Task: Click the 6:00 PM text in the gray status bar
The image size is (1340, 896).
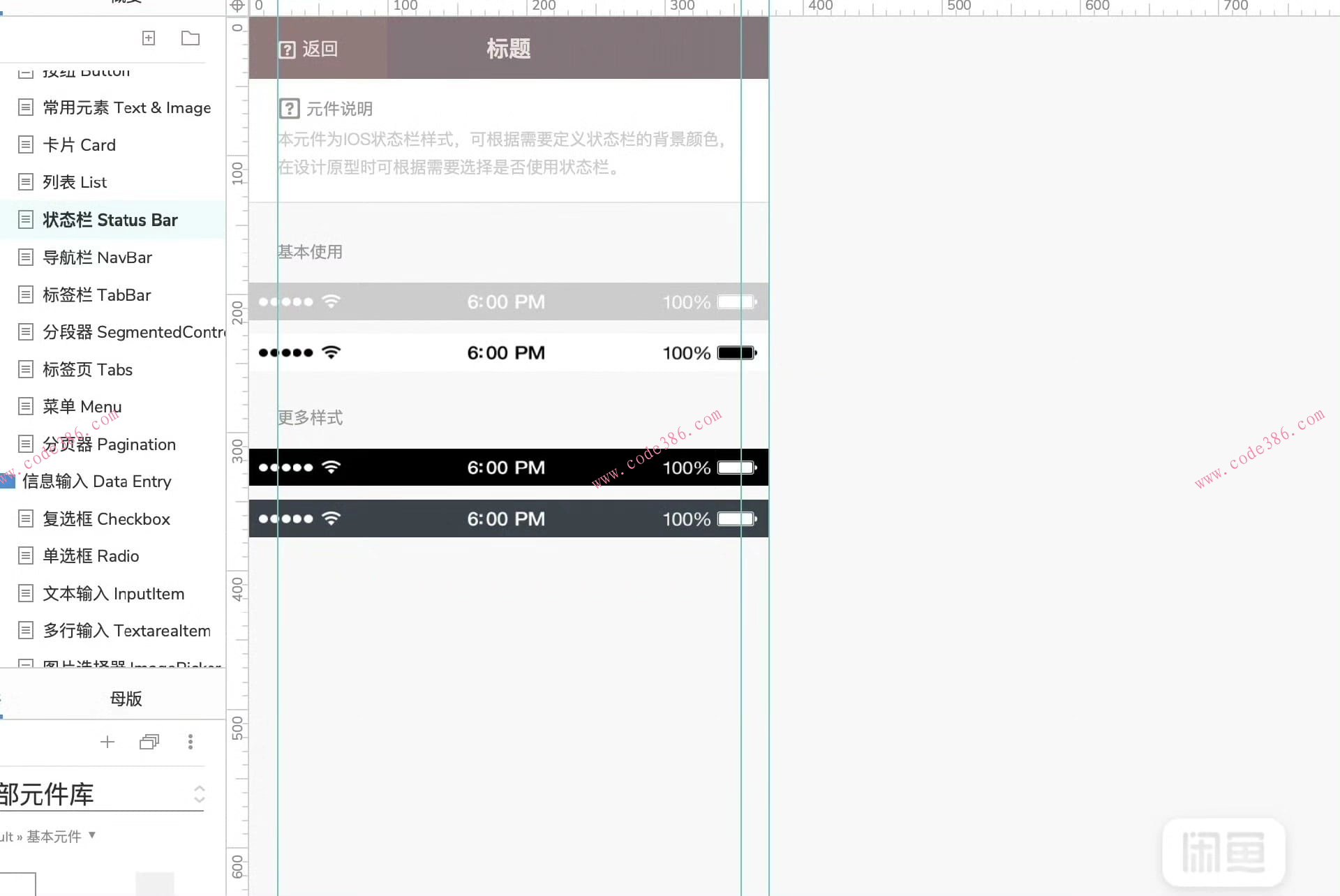Action: point(506,302)
